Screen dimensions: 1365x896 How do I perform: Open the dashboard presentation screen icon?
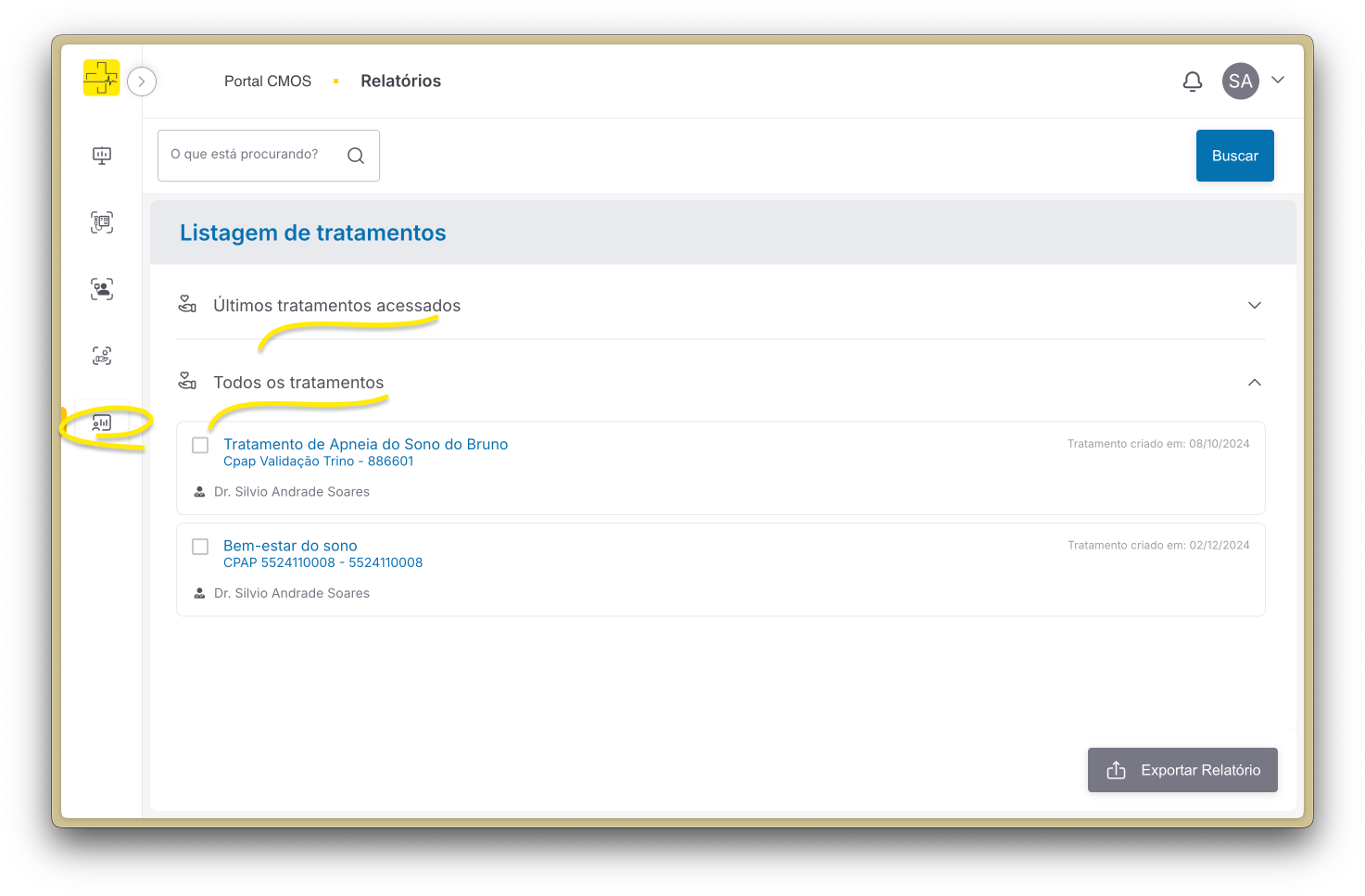tap(102, 156)
